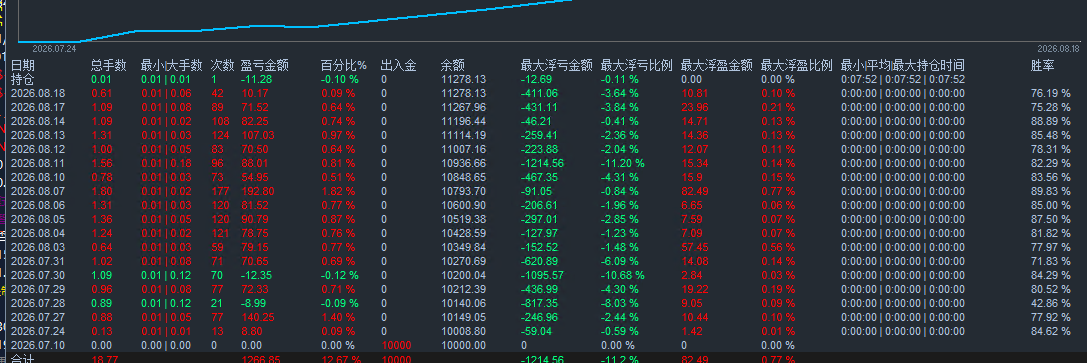The height and width of the screenshot is (363, 1087).
Task: Click the 1.82 % percentage cell
Action: click(338, 191)
